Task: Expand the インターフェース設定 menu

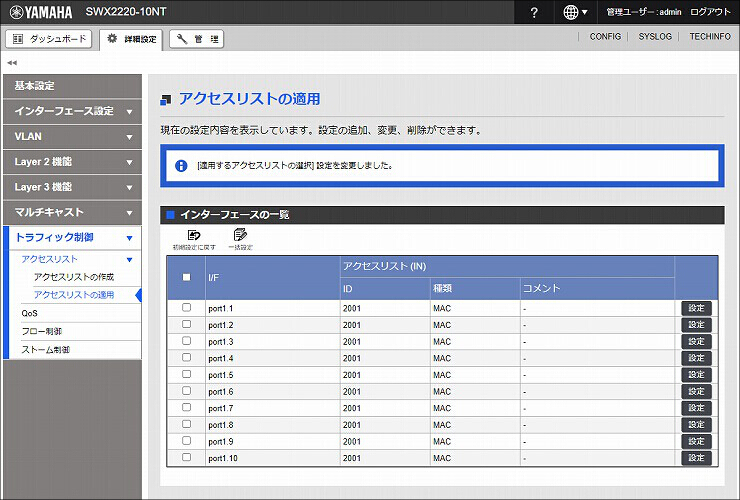Action: 72,111
